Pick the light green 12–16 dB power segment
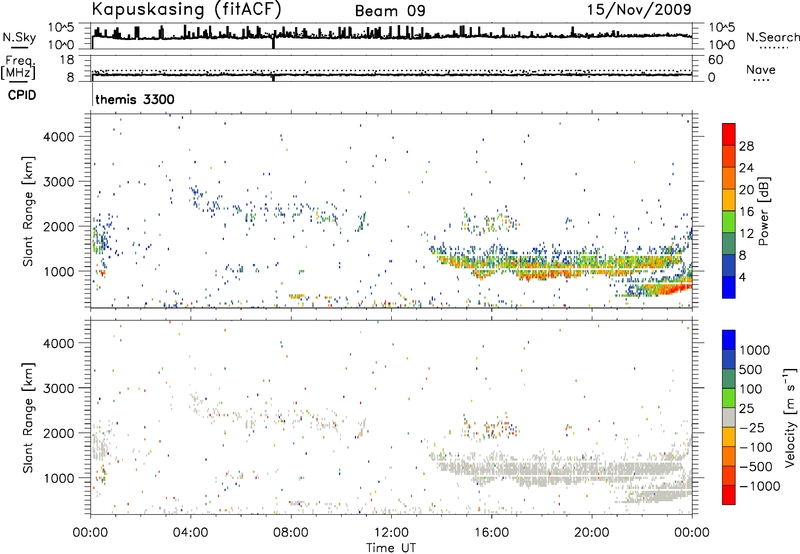Viewport: 800px width, 554px height. (729, 222)
